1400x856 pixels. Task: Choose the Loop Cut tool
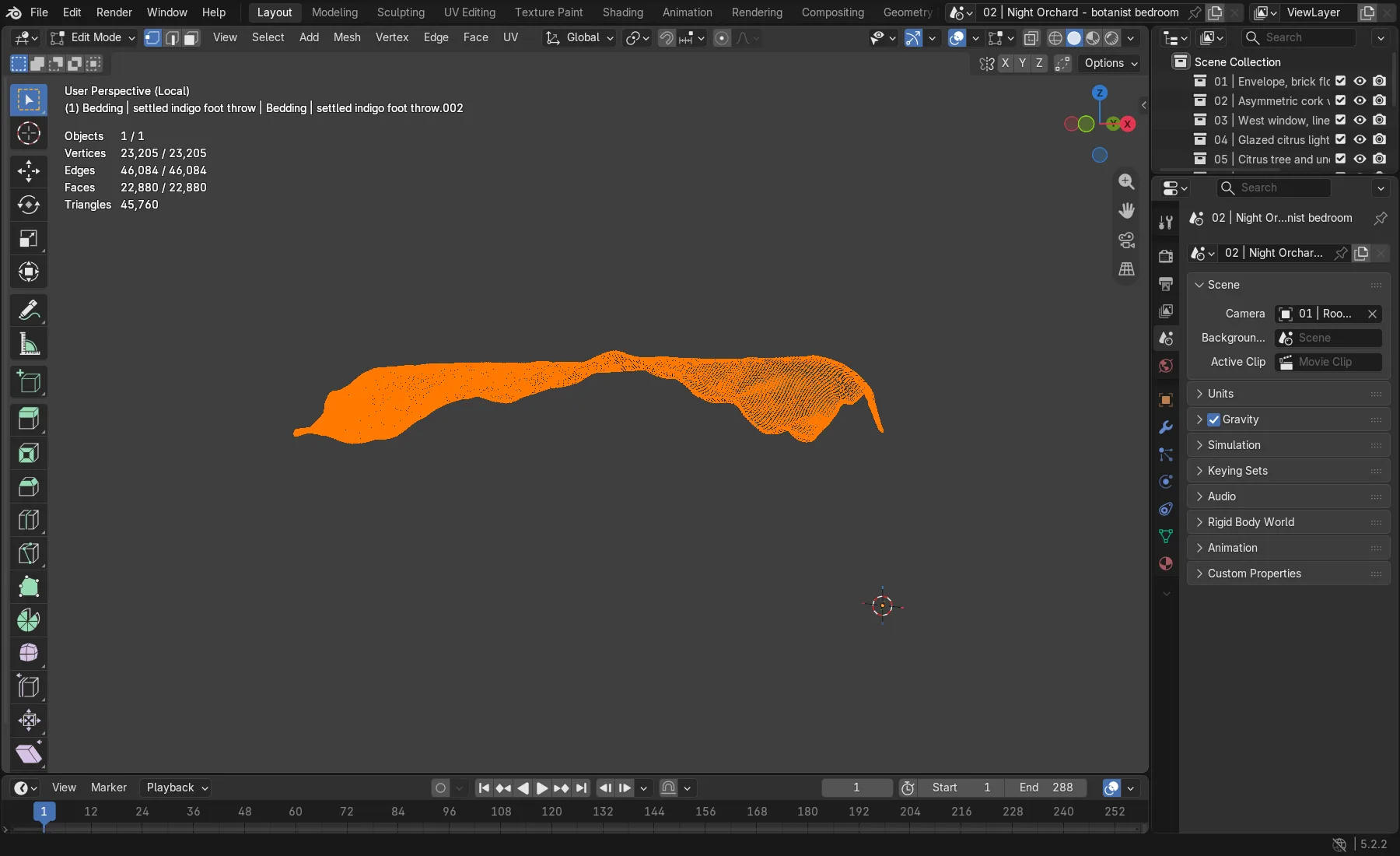pos(29,520)
